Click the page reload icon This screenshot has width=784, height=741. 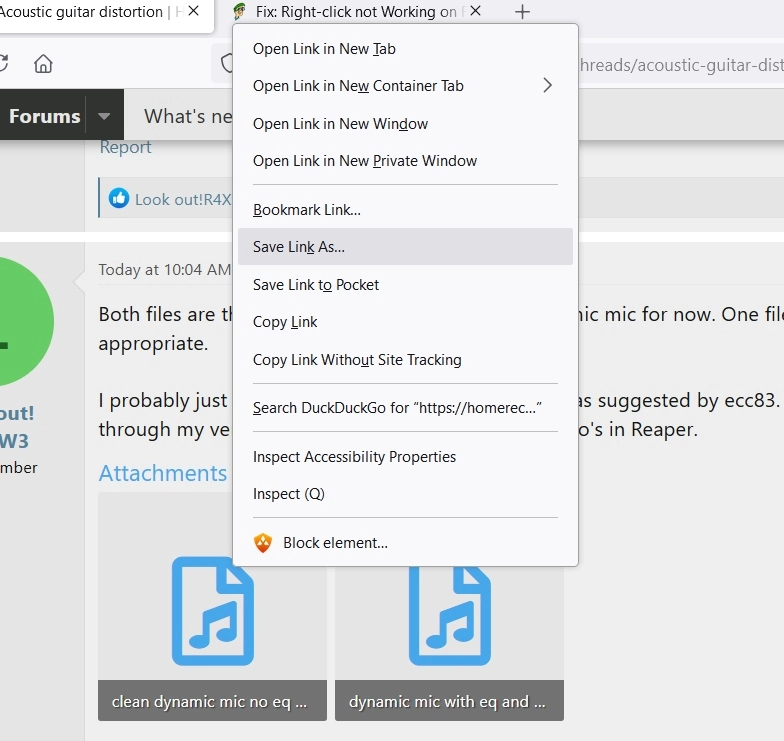3,64
